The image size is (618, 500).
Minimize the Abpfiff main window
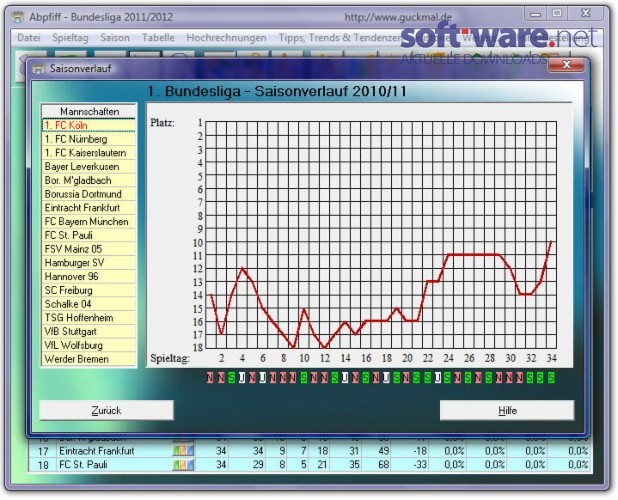535,13
